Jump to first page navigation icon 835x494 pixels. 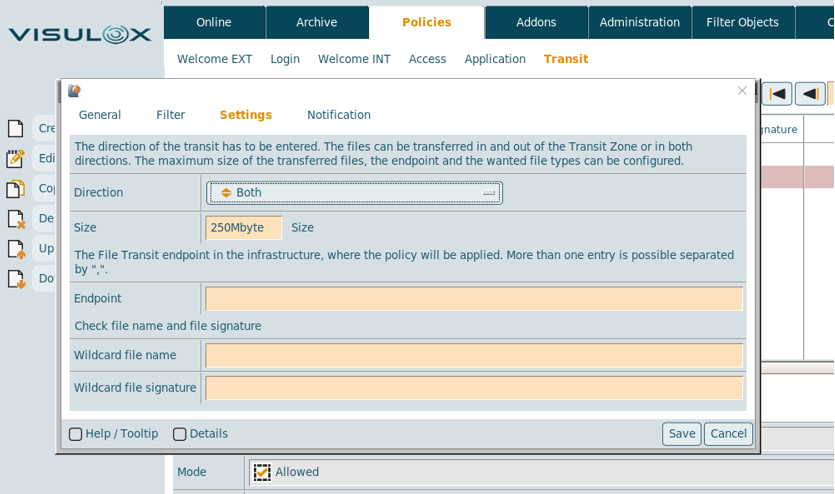click(x=777, y=94)
